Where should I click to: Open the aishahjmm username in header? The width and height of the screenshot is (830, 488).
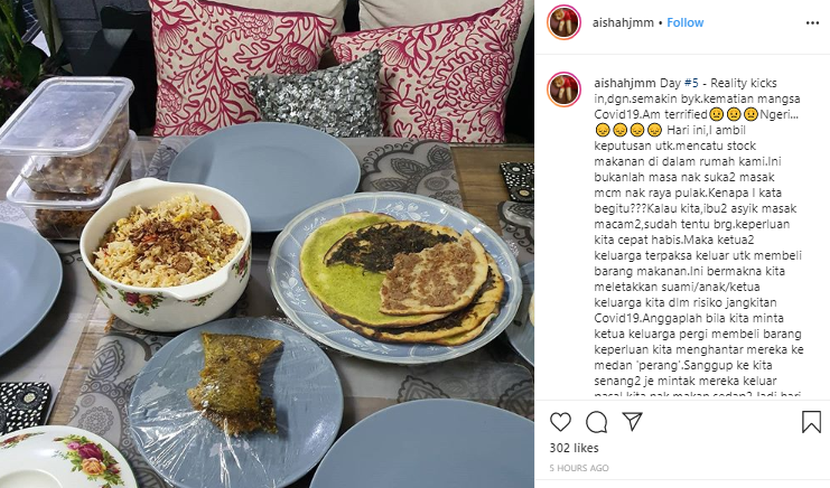623,23
